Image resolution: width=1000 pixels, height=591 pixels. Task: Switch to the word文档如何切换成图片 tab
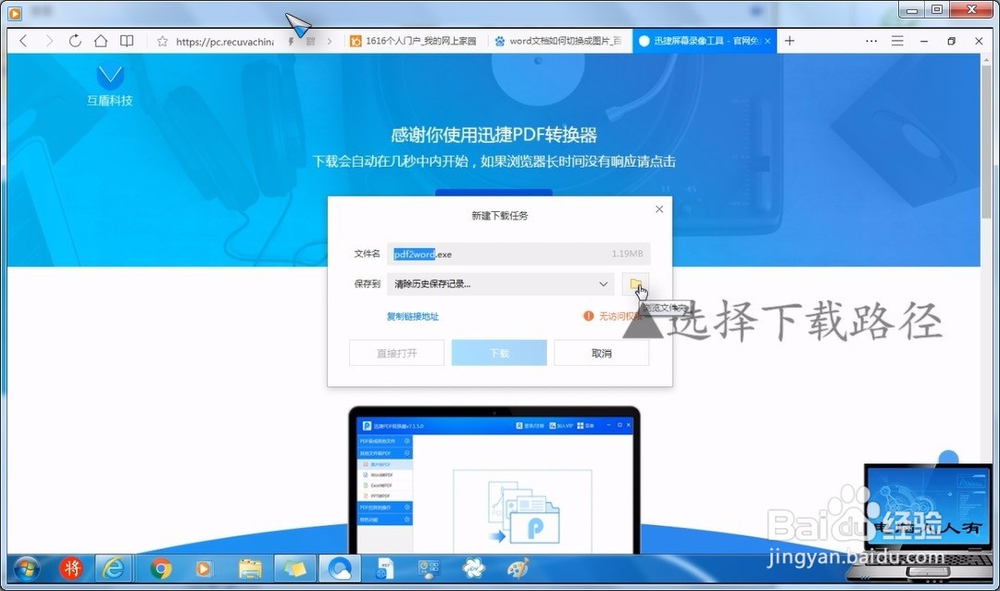559,41
